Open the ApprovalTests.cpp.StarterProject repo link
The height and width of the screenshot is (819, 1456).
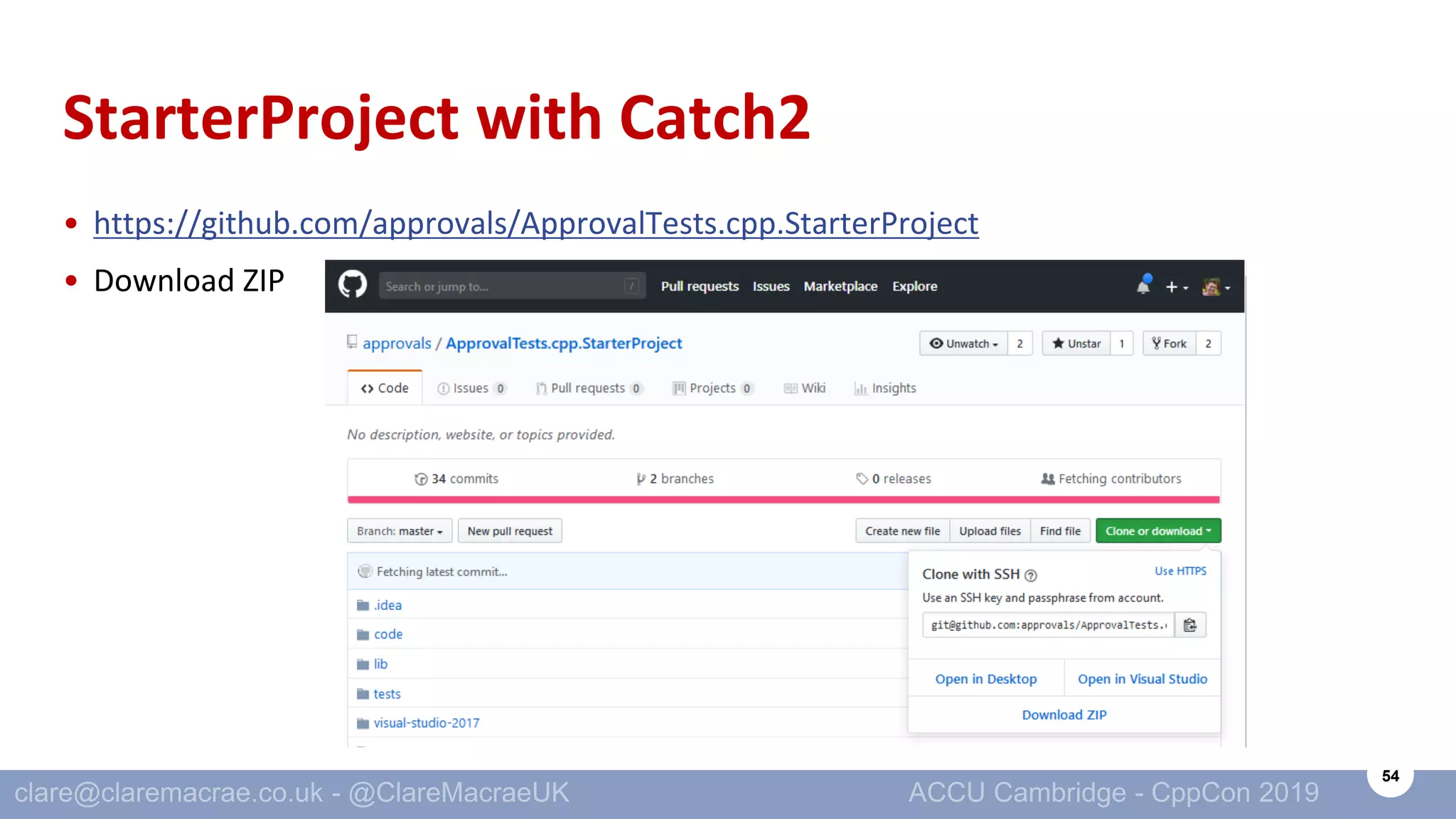564,343
